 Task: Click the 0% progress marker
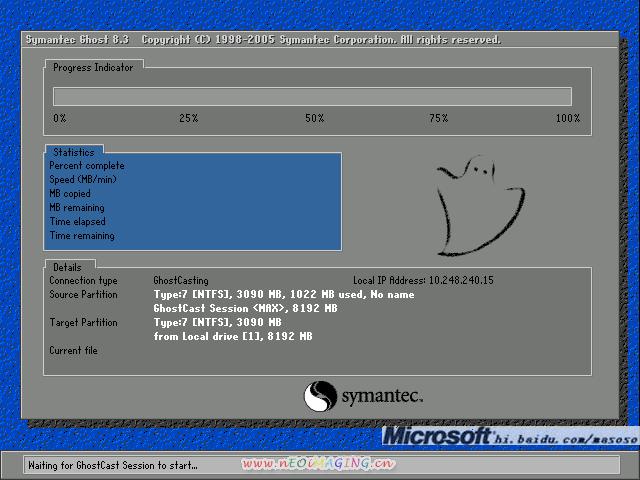click(x=60, y=118)
